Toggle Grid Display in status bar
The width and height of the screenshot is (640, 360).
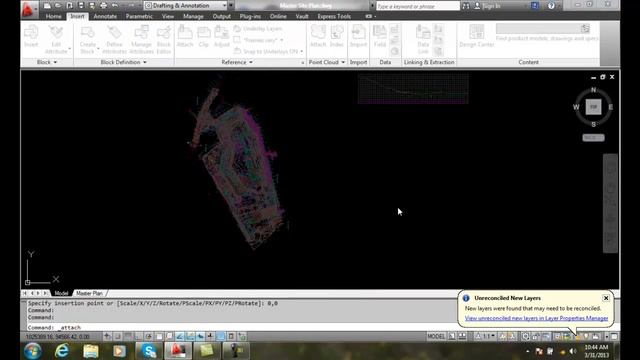click(128, 336)
